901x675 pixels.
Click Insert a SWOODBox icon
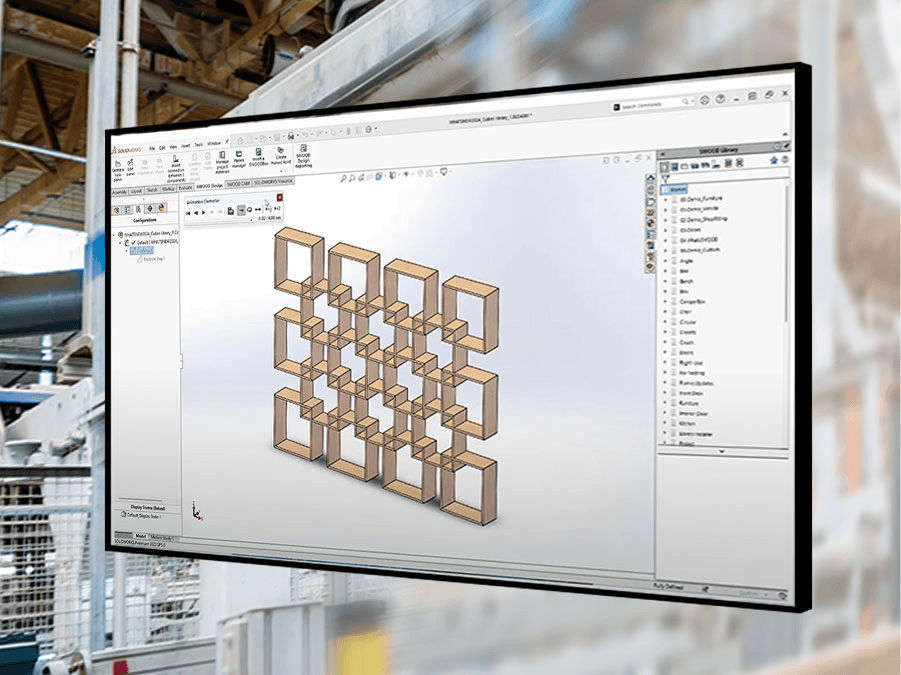point(258,156)
